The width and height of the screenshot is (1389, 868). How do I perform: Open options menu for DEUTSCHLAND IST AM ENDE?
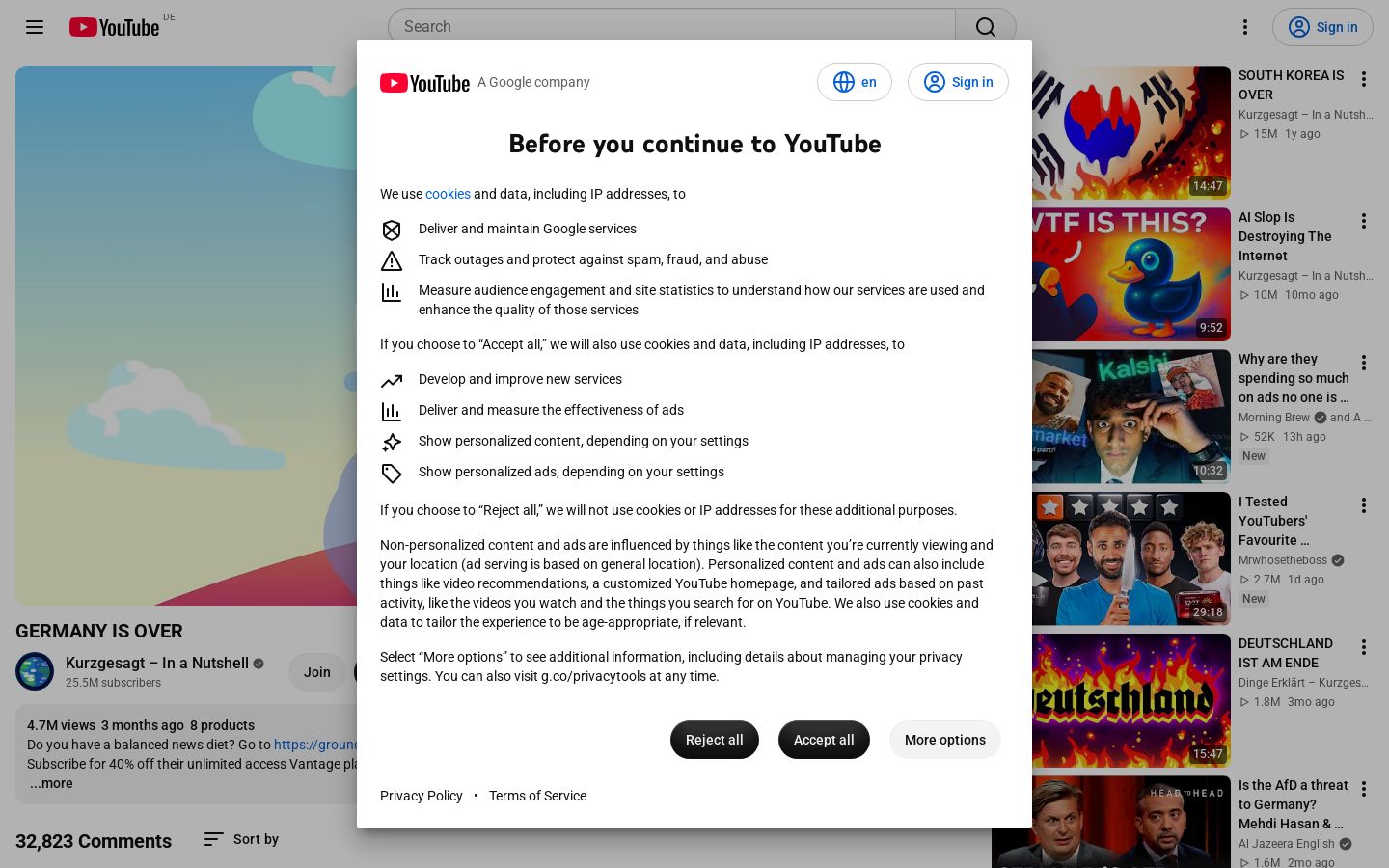coord(1364,647)
